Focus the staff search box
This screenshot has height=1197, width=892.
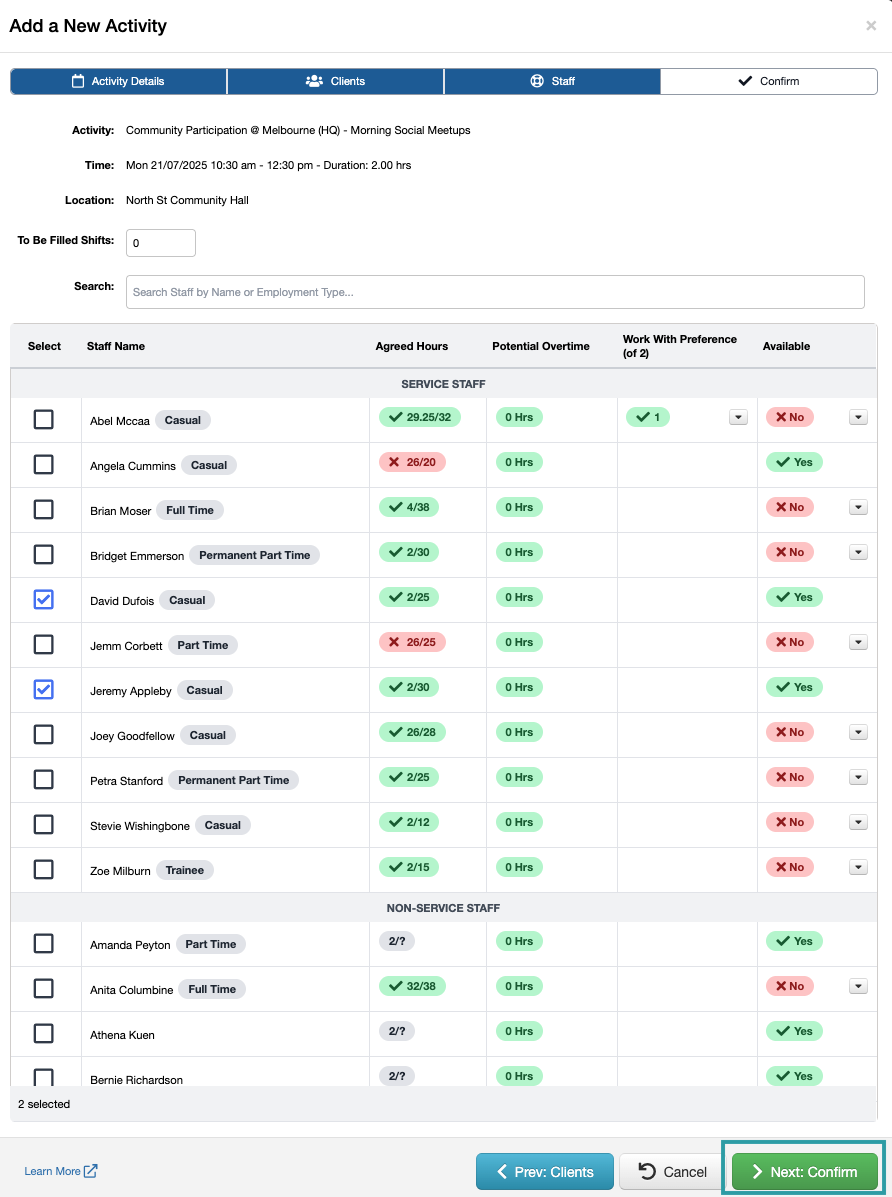tap(495, 292)
